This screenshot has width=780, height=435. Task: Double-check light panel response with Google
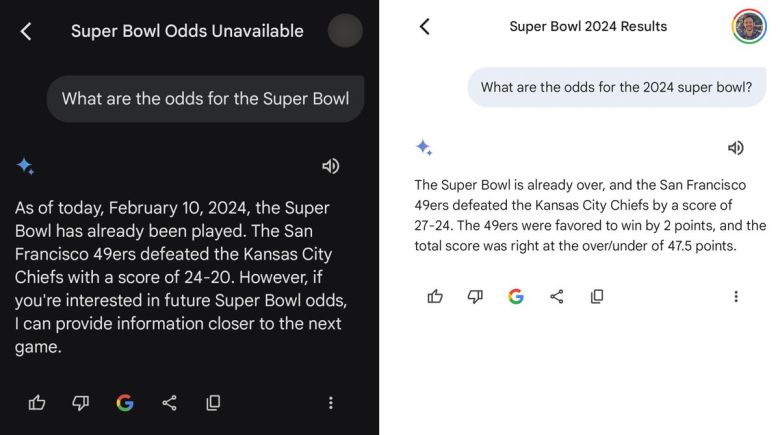coord(516,296)
